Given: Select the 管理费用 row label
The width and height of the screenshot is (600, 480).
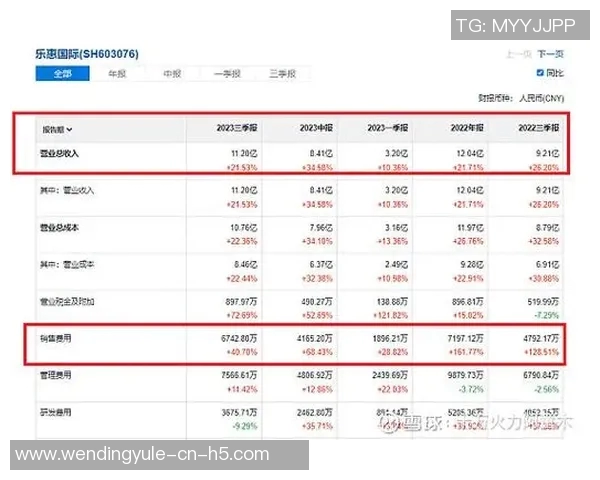Looking at the screenshot, I should click(55, 375).
